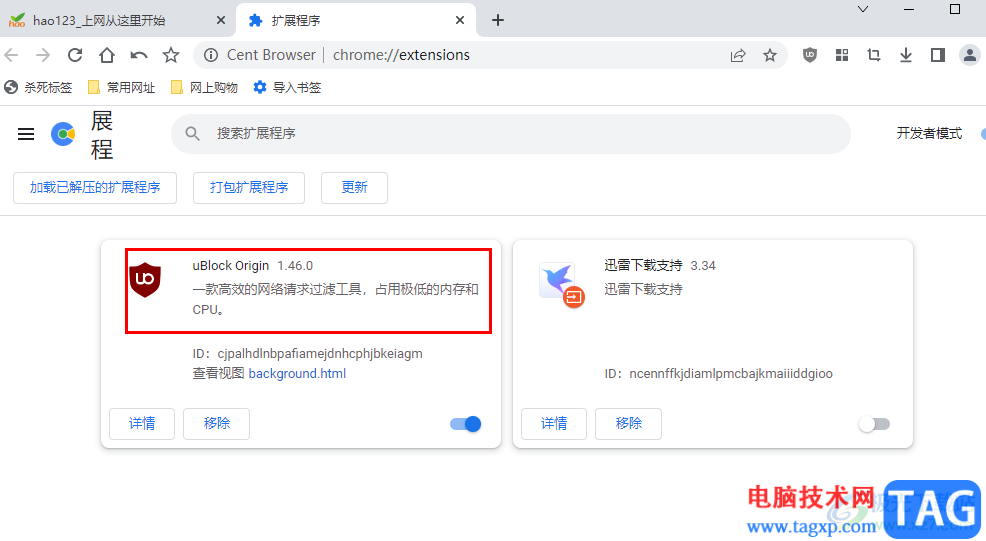Close the hao123 tab
The width and height of the screenshot is (986, 541).
221,20
